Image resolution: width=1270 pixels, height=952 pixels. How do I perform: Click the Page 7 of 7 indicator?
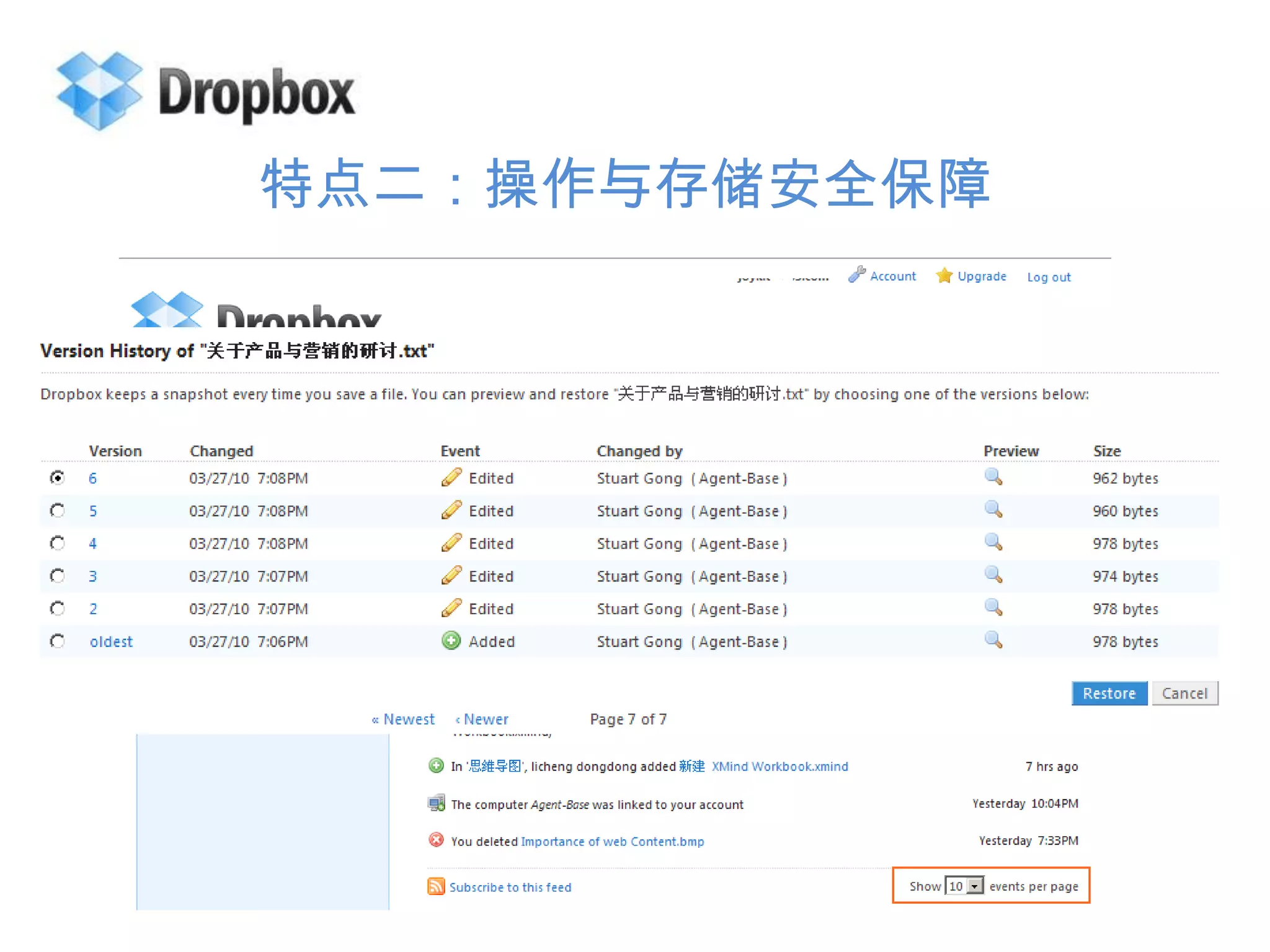pos(628,719)
